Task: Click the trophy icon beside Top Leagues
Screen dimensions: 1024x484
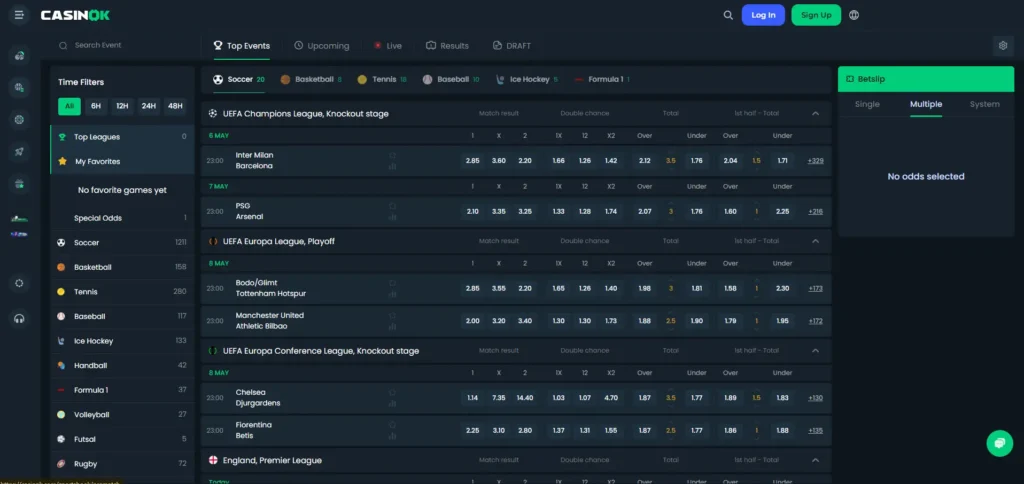Action: 62,137
